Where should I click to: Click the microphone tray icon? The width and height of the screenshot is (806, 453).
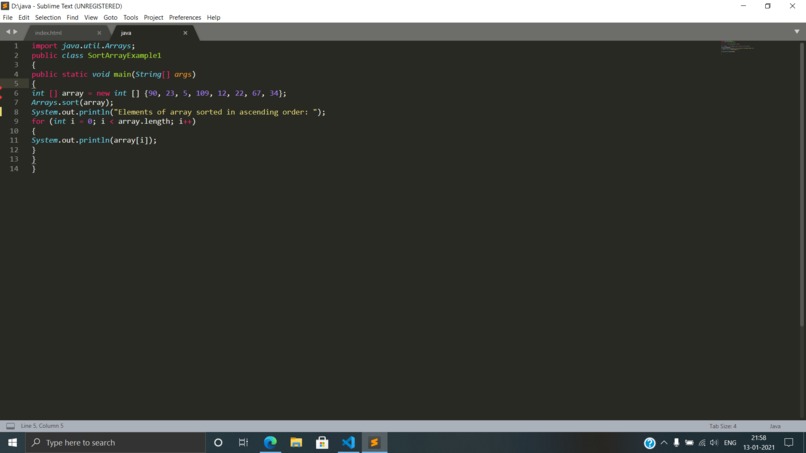click(x=676, y=443)
